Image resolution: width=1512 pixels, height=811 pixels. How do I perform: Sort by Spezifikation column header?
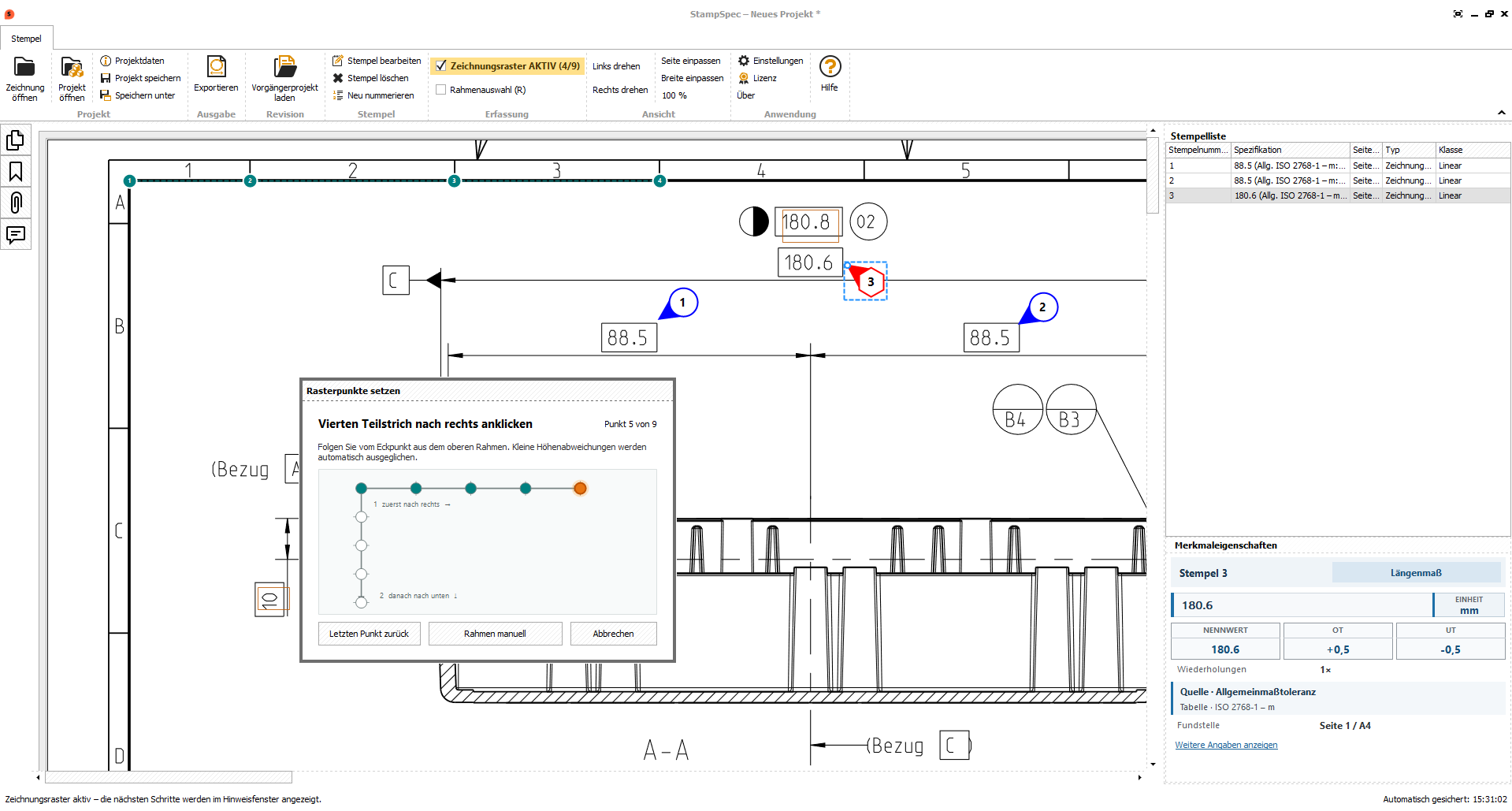coord(1290,150)
